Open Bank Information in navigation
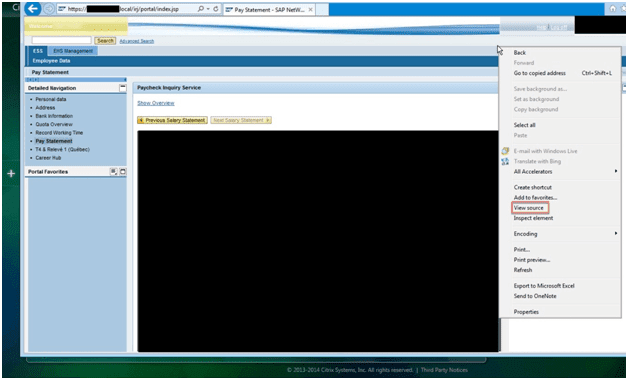The width and height of the screenshot is (628, 380). (x=54, y=116)
